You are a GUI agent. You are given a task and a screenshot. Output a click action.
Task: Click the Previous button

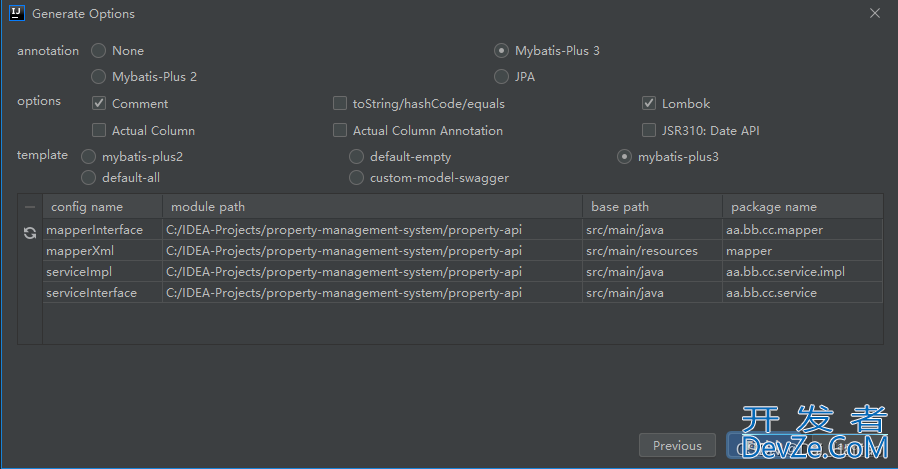[x=677, y=445]
